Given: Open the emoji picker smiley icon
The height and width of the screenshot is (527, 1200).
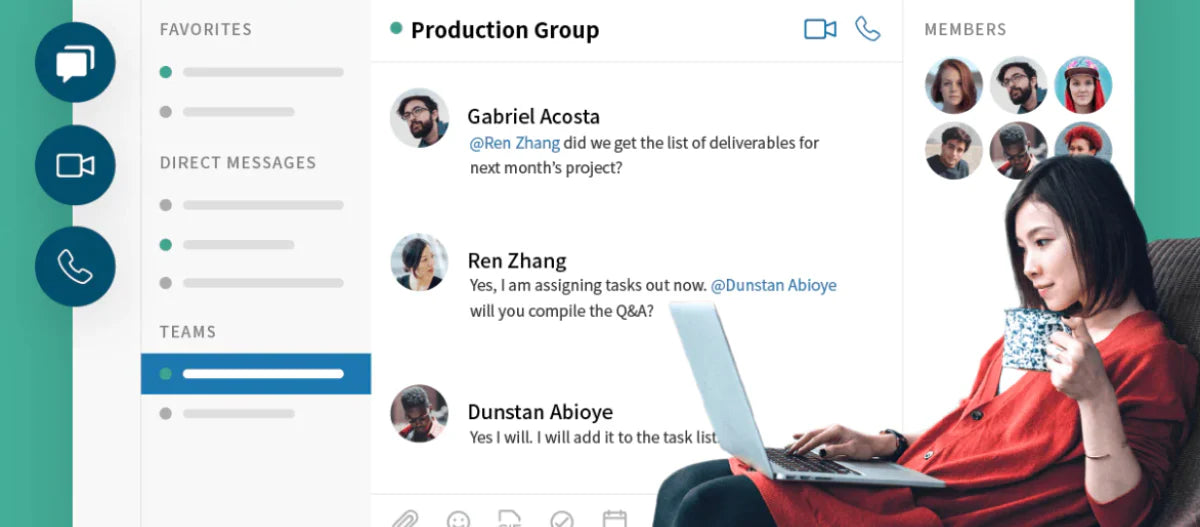Looking at the screenshot, I should click(458, 520).
